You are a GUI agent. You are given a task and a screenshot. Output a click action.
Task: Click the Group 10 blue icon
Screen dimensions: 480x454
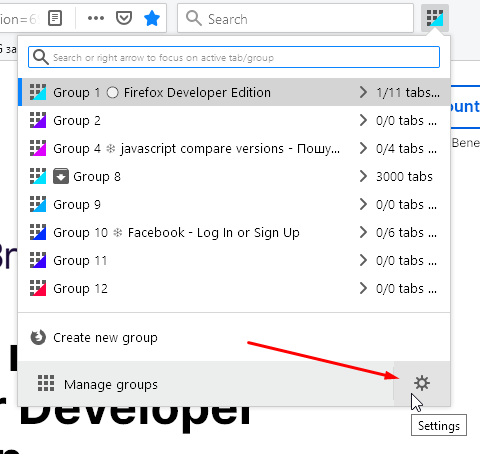38,232
